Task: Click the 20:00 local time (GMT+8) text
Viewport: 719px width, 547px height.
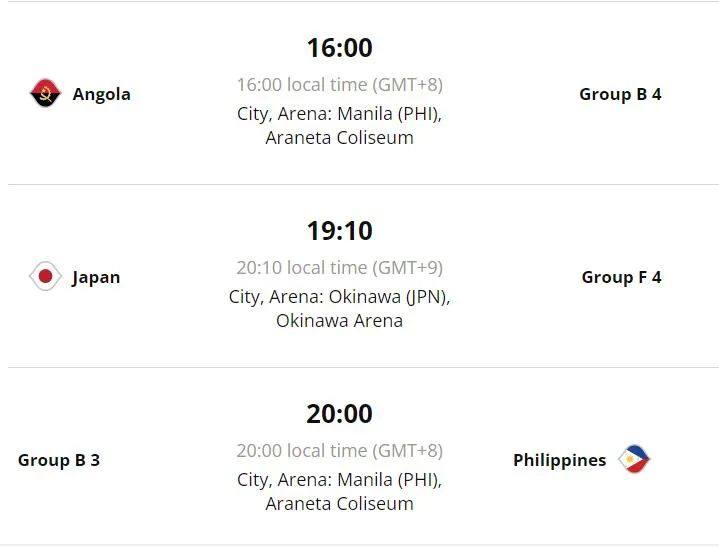Action: [x=339, y=450]
